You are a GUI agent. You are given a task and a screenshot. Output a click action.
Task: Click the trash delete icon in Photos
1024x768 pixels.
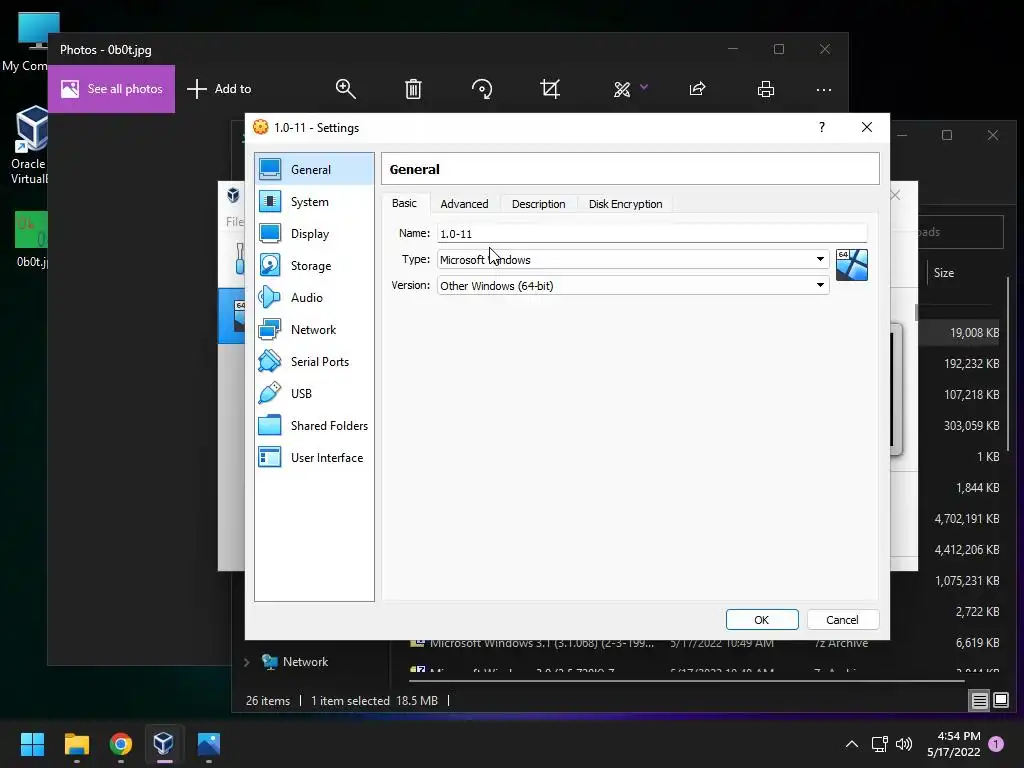[x=413, y=89]
